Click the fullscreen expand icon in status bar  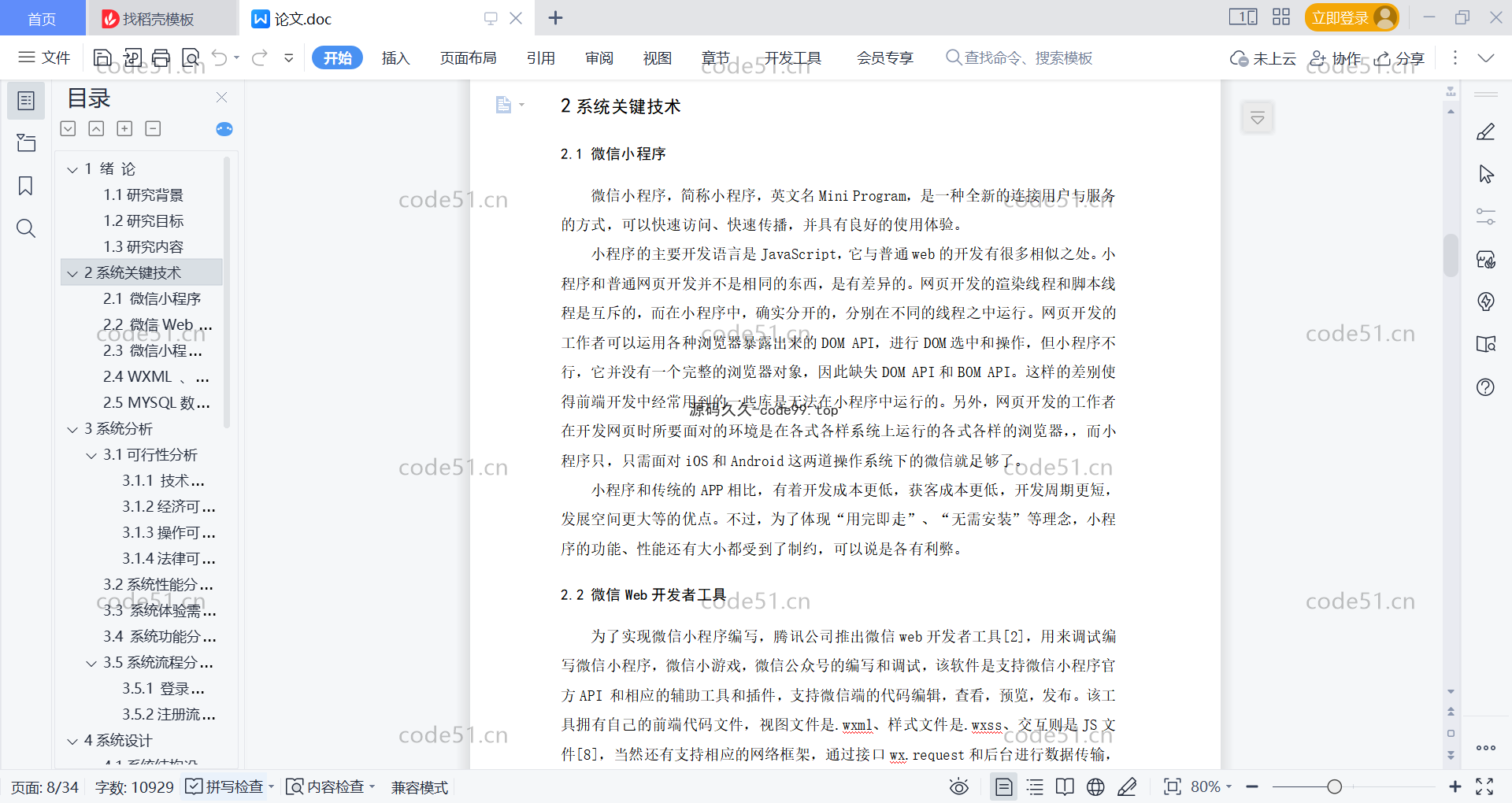pos(1484,786)
